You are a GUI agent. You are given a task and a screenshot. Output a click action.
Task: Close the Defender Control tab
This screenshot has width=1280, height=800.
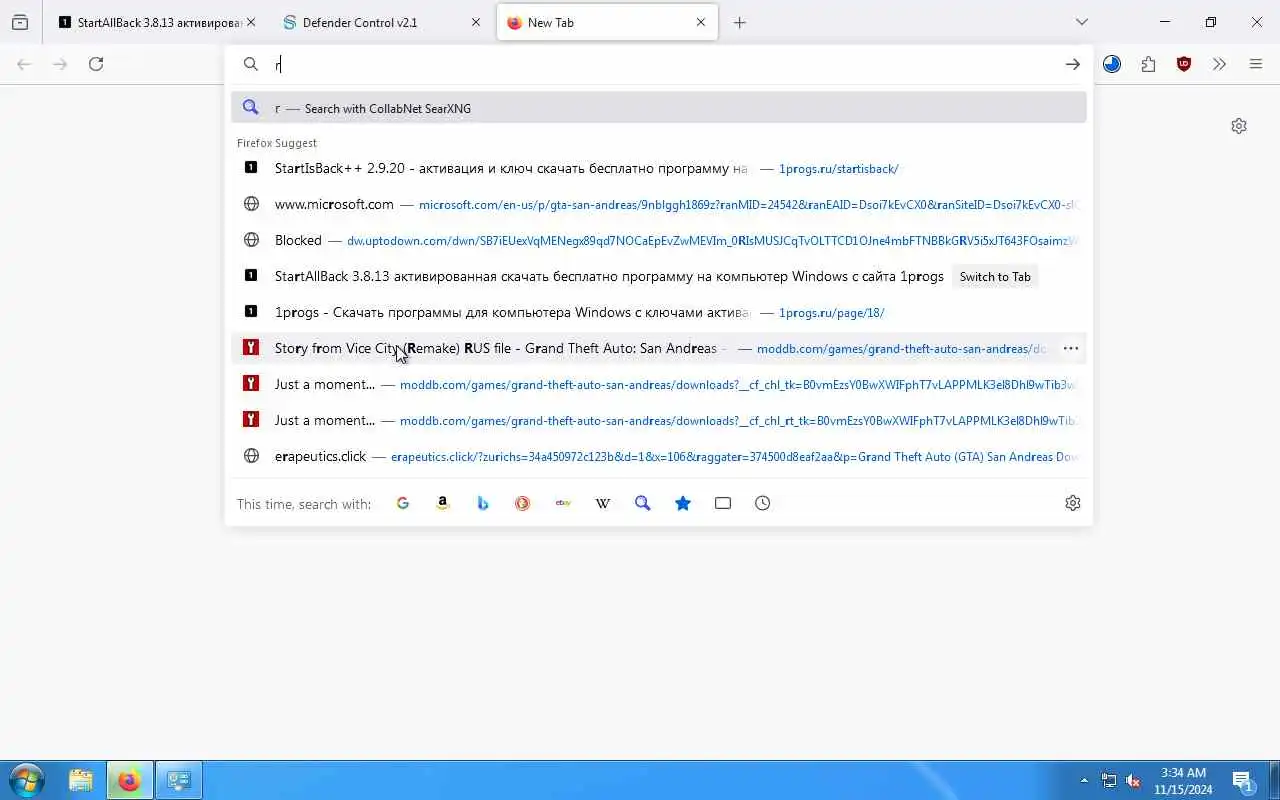(x=476, y=22)
